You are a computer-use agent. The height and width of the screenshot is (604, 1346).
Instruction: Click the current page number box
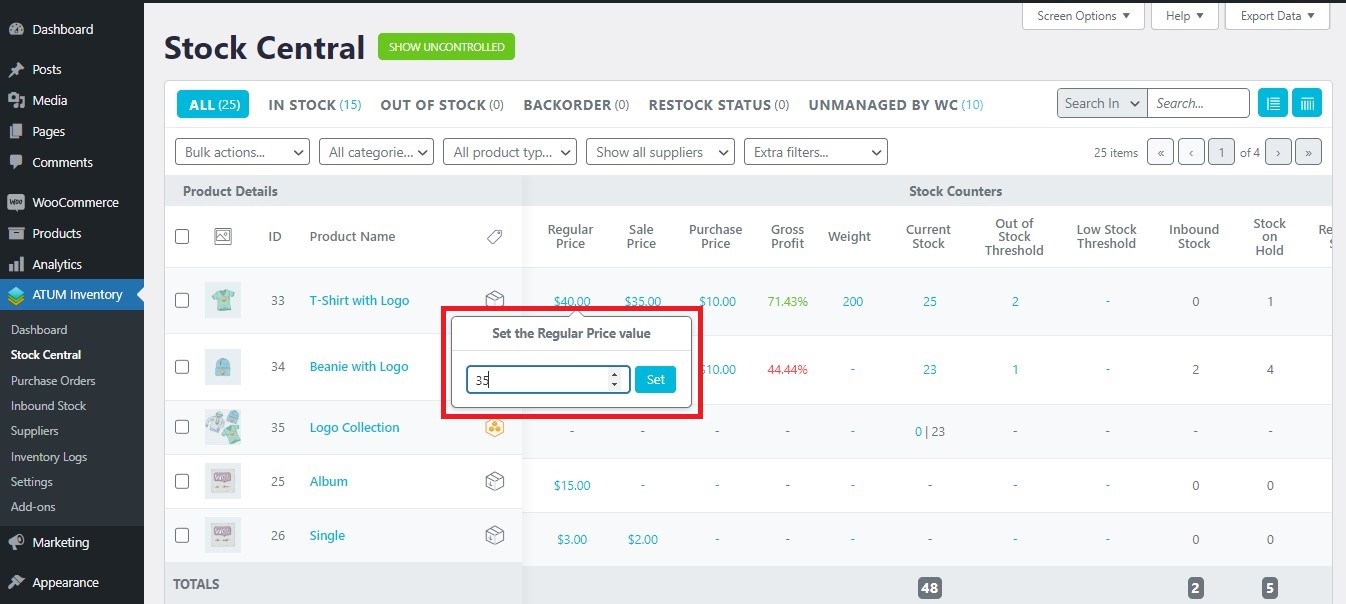[1221, 153]
